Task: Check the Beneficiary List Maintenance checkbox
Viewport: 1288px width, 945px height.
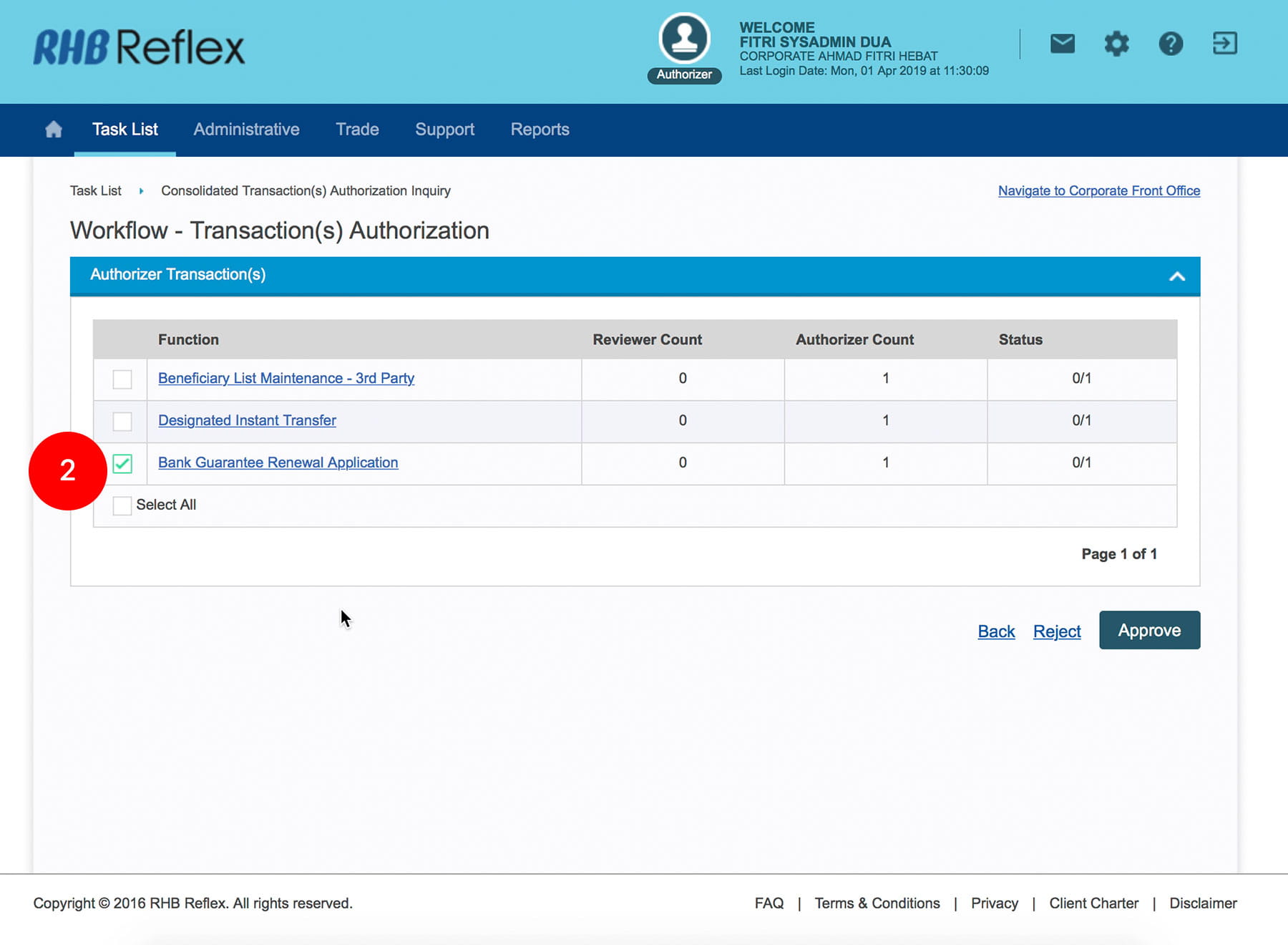Action: pos(122,379)
